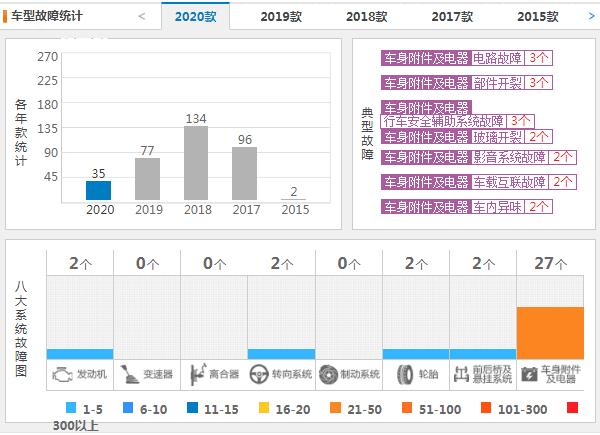
Task: Open the 影音系统故障 2个 fault tag
Action: coord(479,157)
